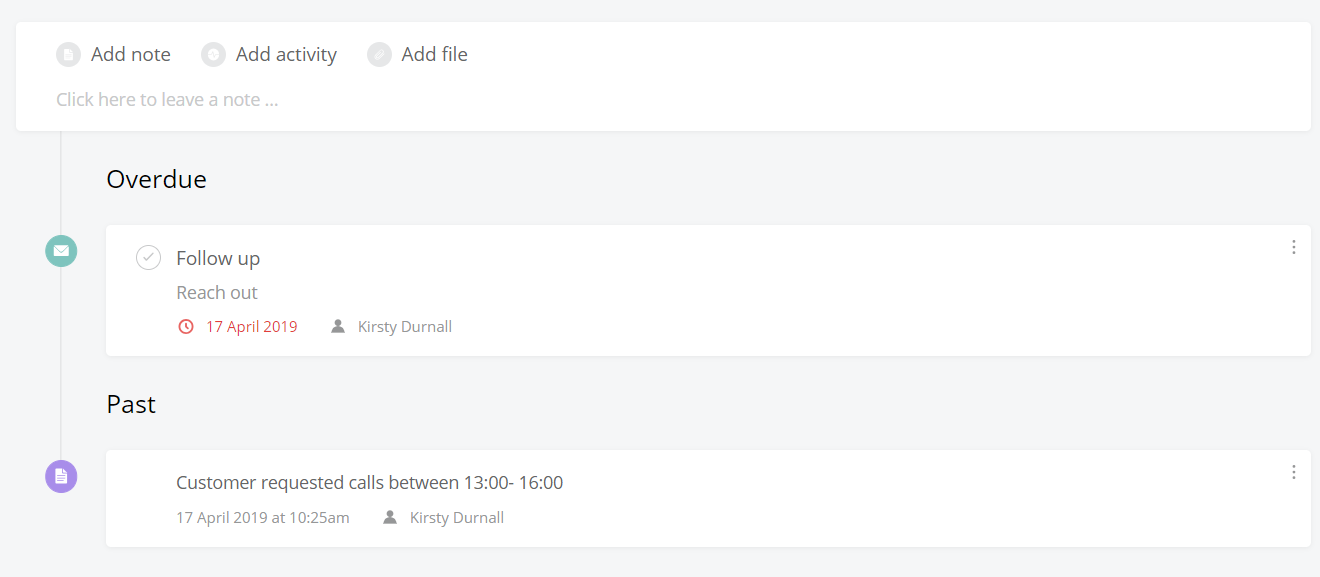Viewport: 1320px width, 577px height.
Task: Open the customer requested calls note text
Action: coord(370,483)
